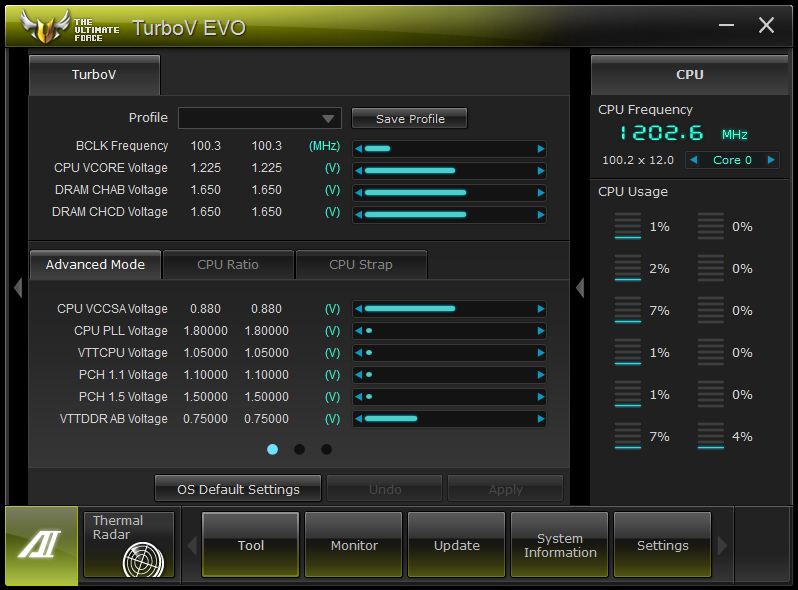Adjust CPU VCORE Voltage slider bar
Viewport: 798px width, 590px height.
(x=449, y=171)
